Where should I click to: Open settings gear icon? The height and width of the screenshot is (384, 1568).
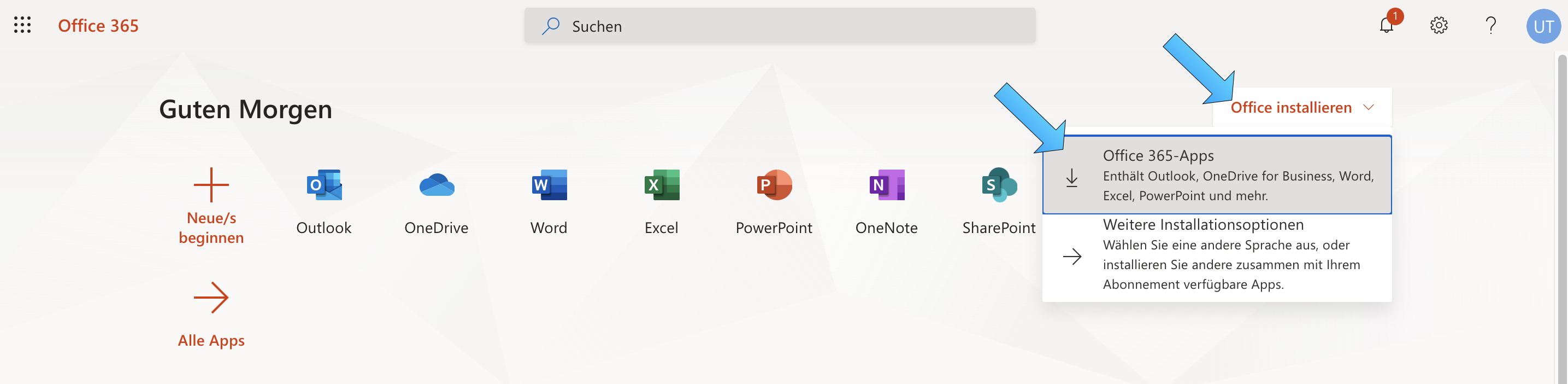1439,26
